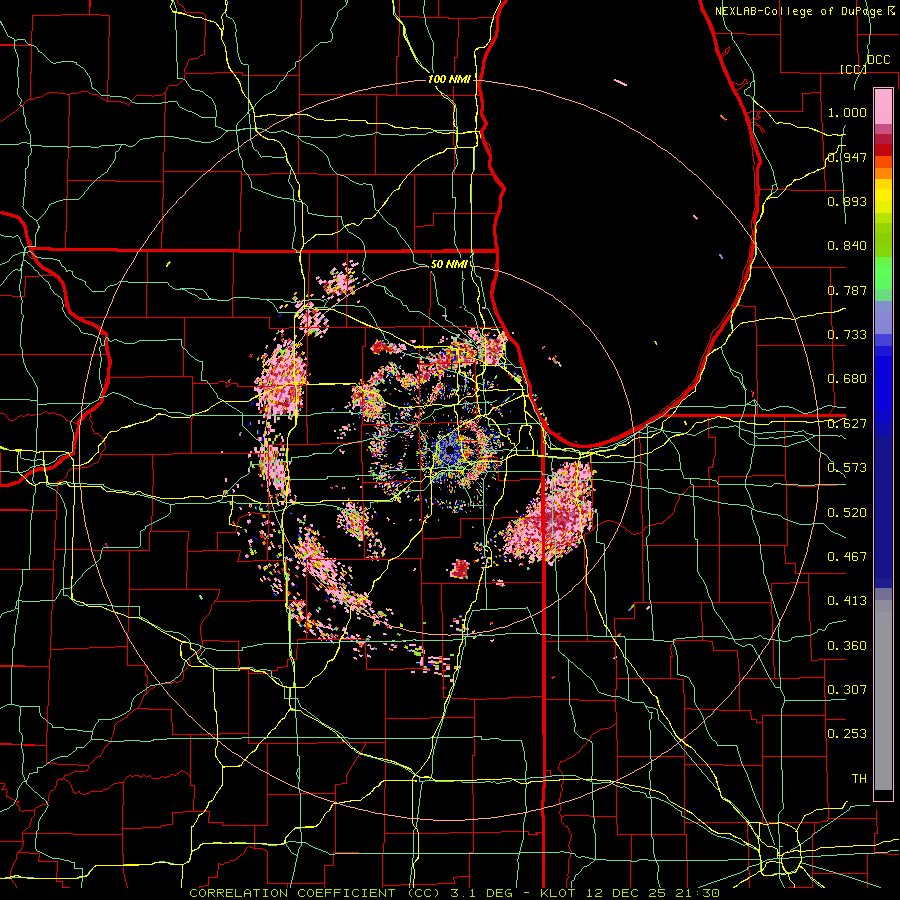Pick the bright blue color bar segment
This screenshot has height=900, width=900.
pyautogui.click(x=883, y=390)
